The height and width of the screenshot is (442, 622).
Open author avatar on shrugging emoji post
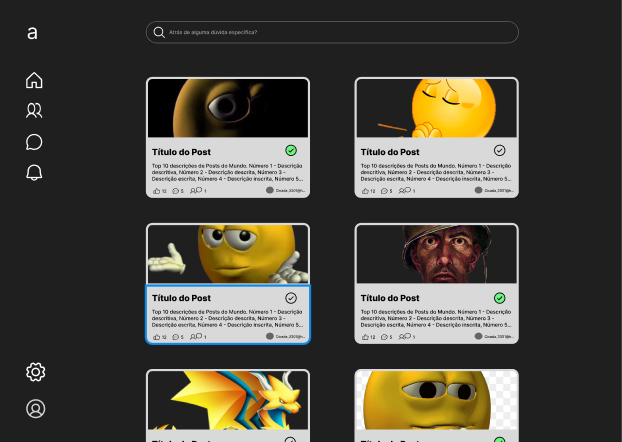pos(270,336)
